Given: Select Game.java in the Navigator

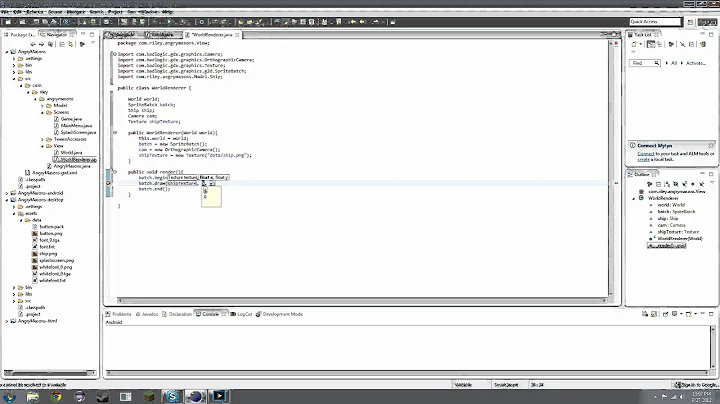Looking at the screenshot, I should 71,119.
